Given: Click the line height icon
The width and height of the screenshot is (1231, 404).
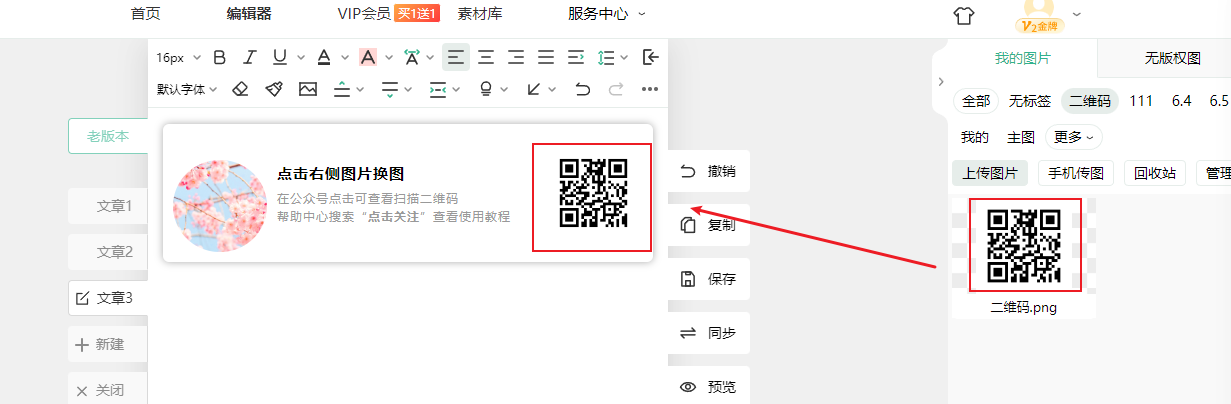Looking at the screenshot, I should pyautogui.click(x=606, y=57).
